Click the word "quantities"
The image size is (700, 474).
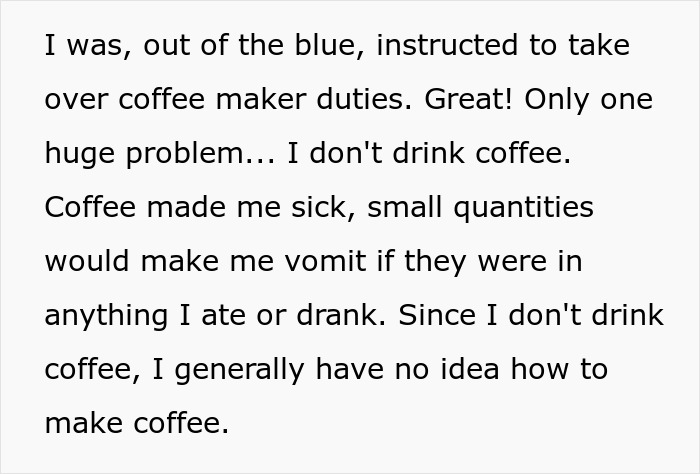(524, 209)
